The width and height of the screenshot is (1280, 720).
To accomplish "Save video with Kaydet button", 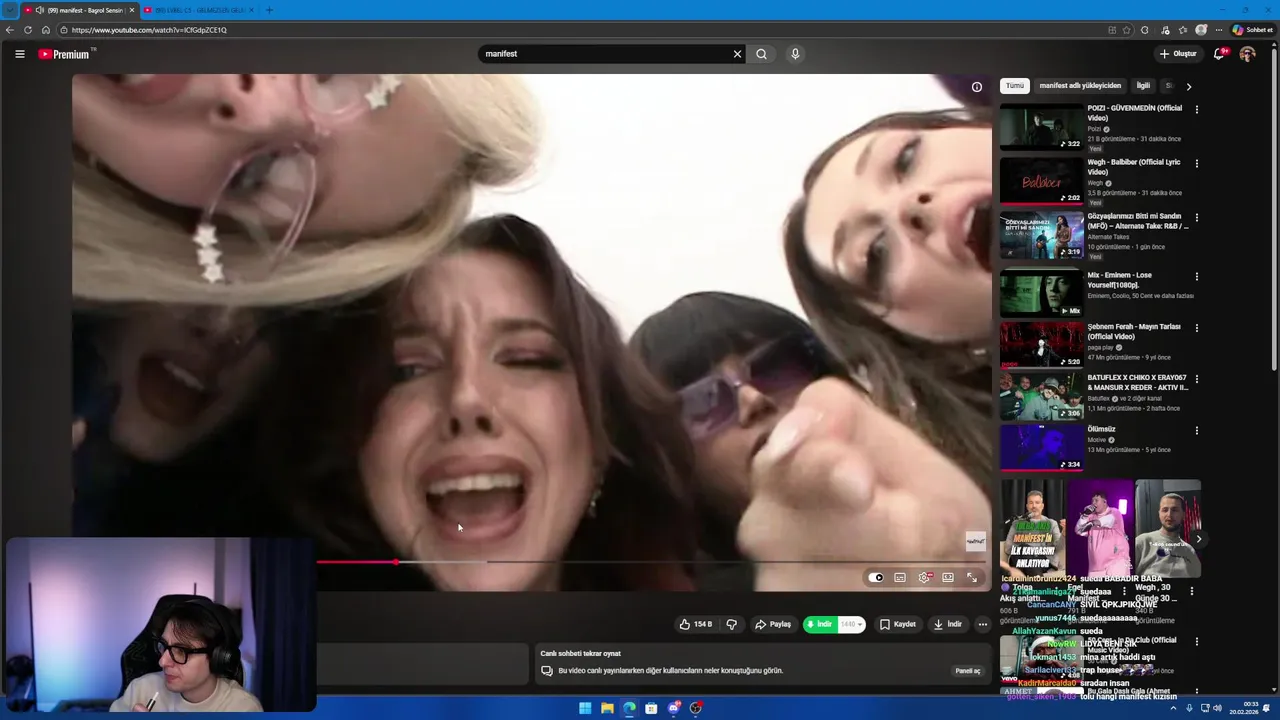I will tap(898, 624).
